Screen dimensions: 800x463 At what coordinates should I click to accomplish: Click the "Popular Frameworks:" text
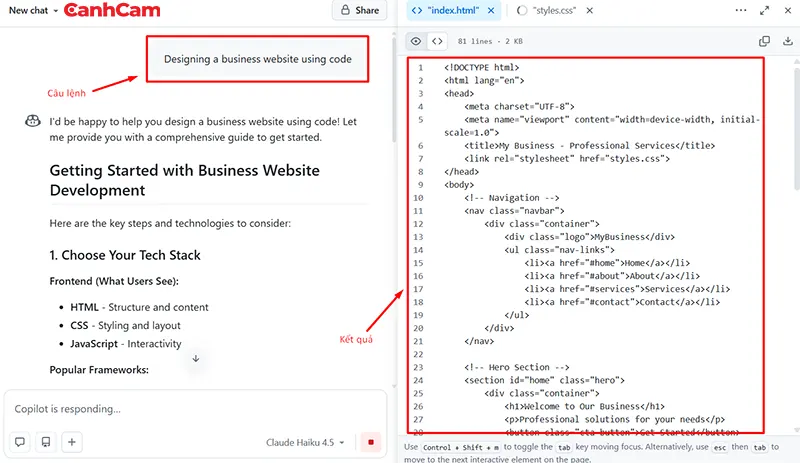pos(99,370)
